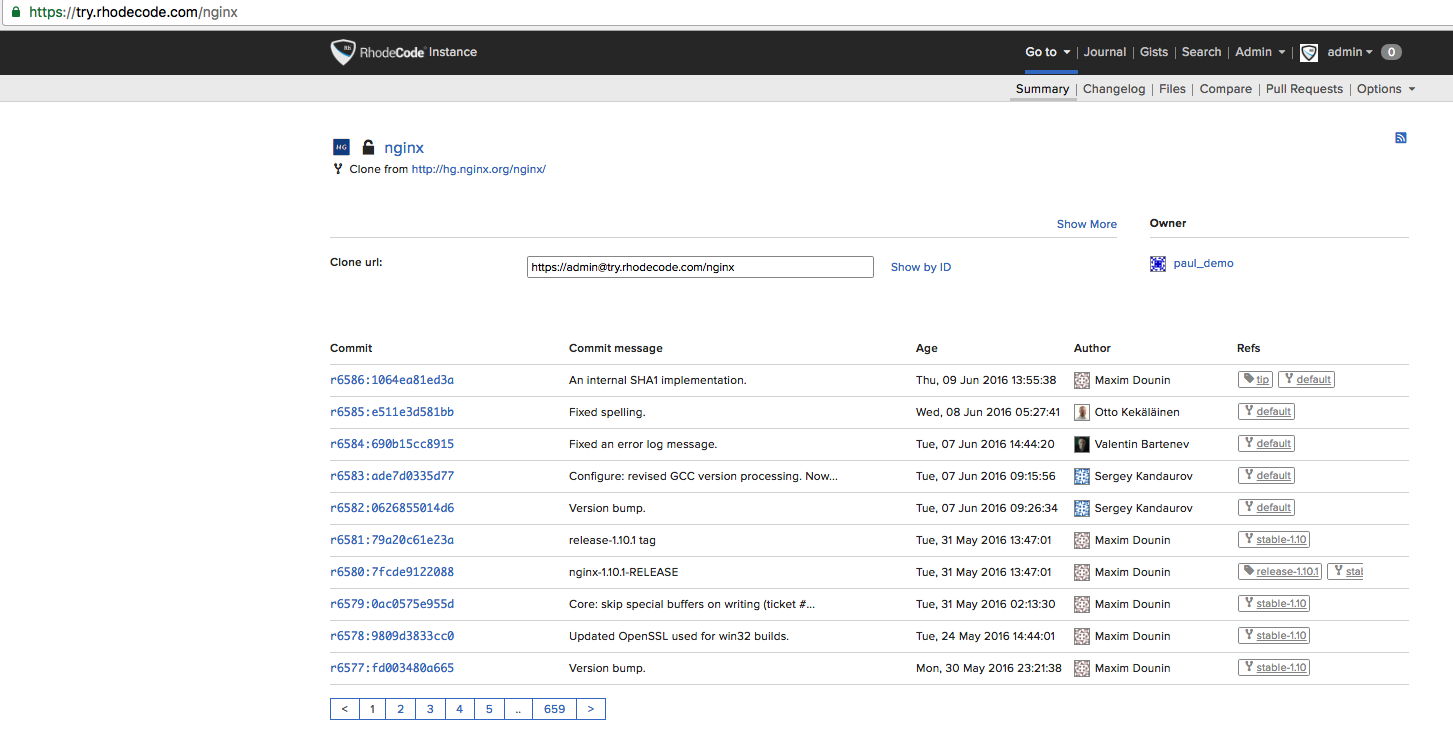This screenshot has width=1453, height=740.
Task: Click Otto Kekäläinen avatar icon
Action: 1082,412
